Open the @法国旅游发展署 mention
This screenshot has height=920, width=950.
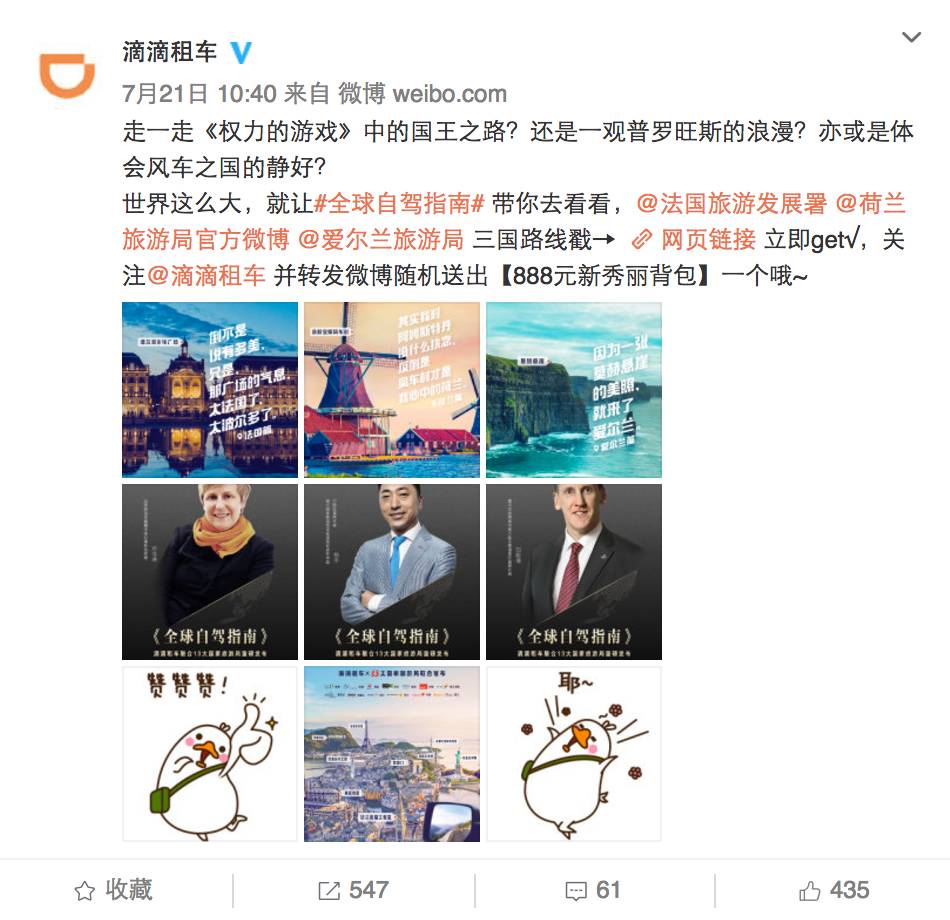(731, 204)
